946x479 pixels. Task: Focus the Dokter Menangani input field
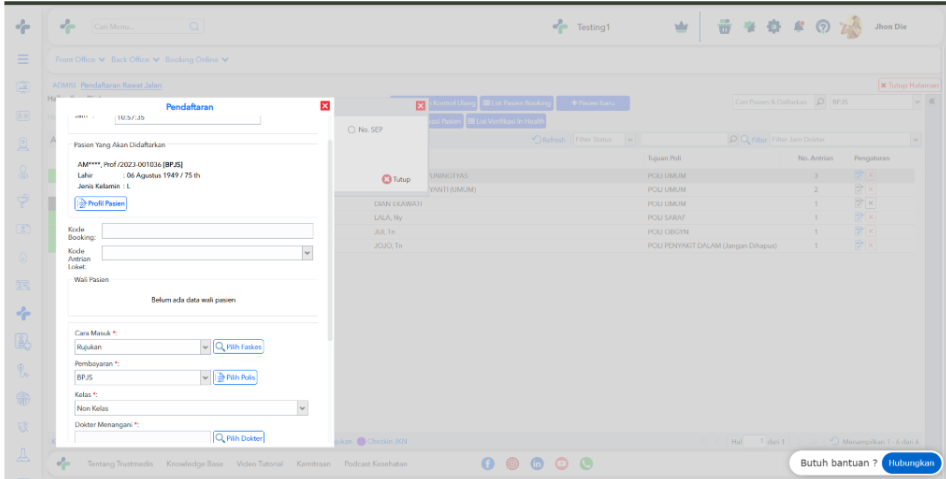142,438
